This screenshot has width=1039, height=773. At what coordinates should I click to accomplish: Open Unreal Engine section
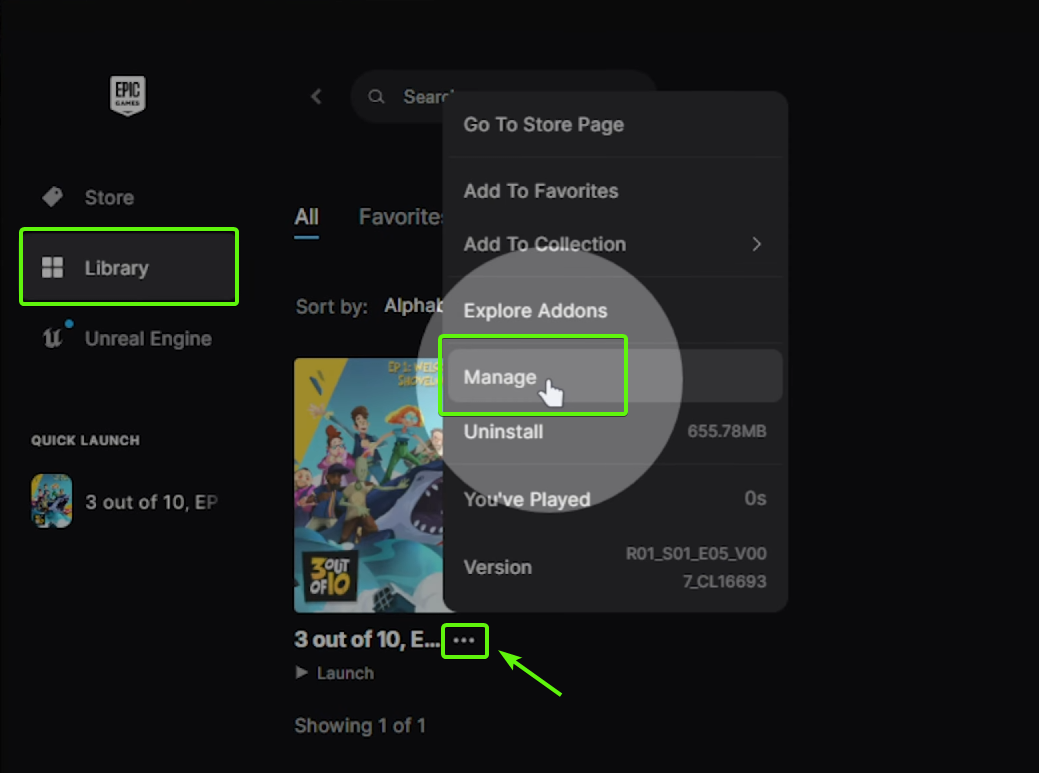(127, 338)
